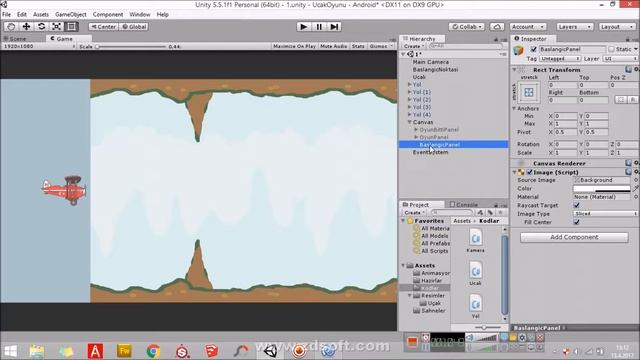Open SketchUp from taskbar
640x360 pixels.
(x=211, y=351)
